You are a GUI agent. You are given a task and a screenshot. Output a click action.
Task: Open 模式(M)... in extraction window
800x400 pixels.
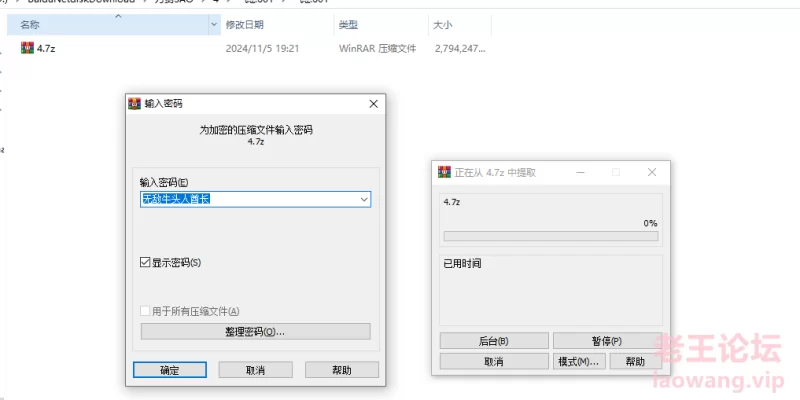pyautogui.click(x=579, y=361)
